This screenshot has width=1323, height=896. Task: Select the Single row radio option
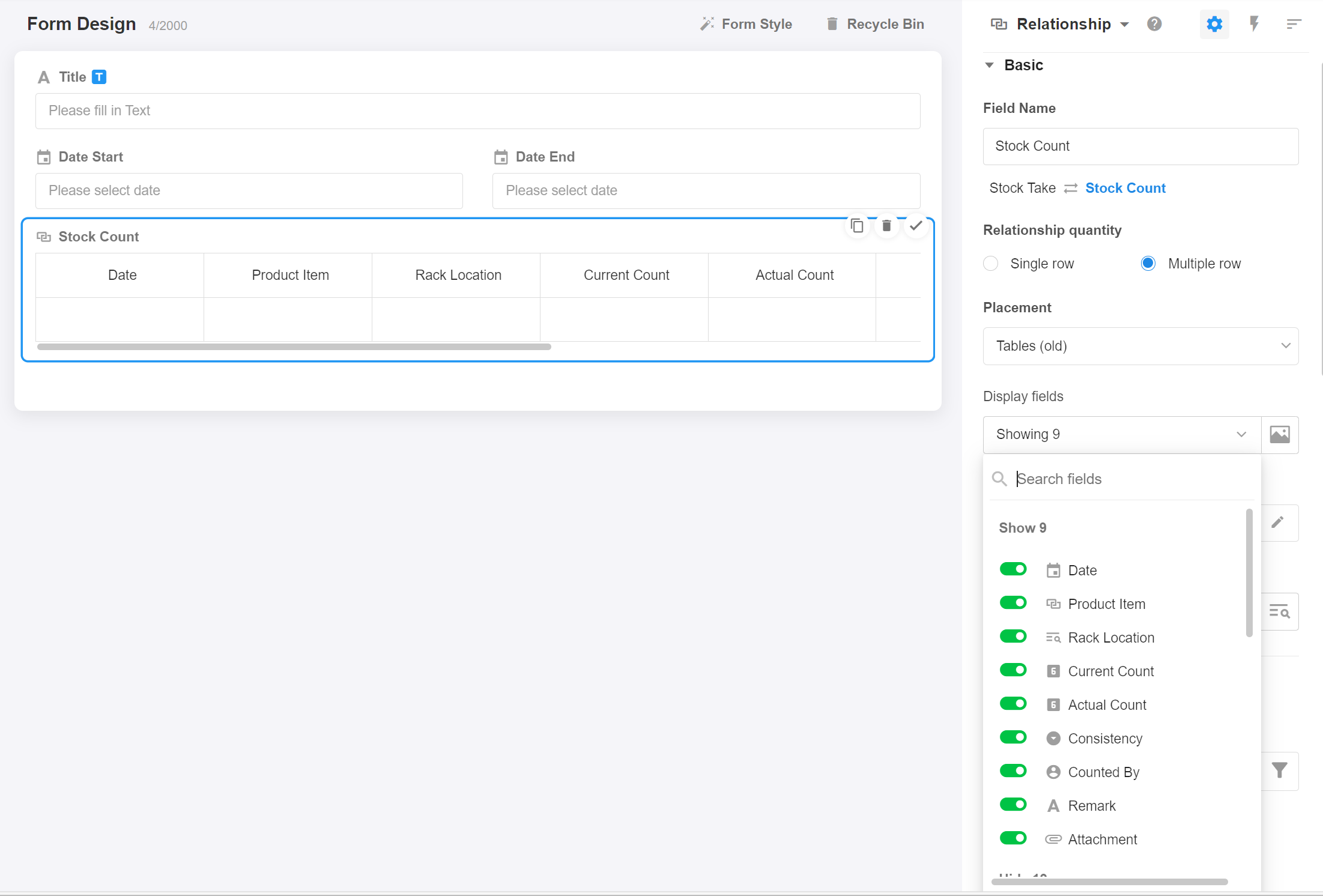coord(991,264)
